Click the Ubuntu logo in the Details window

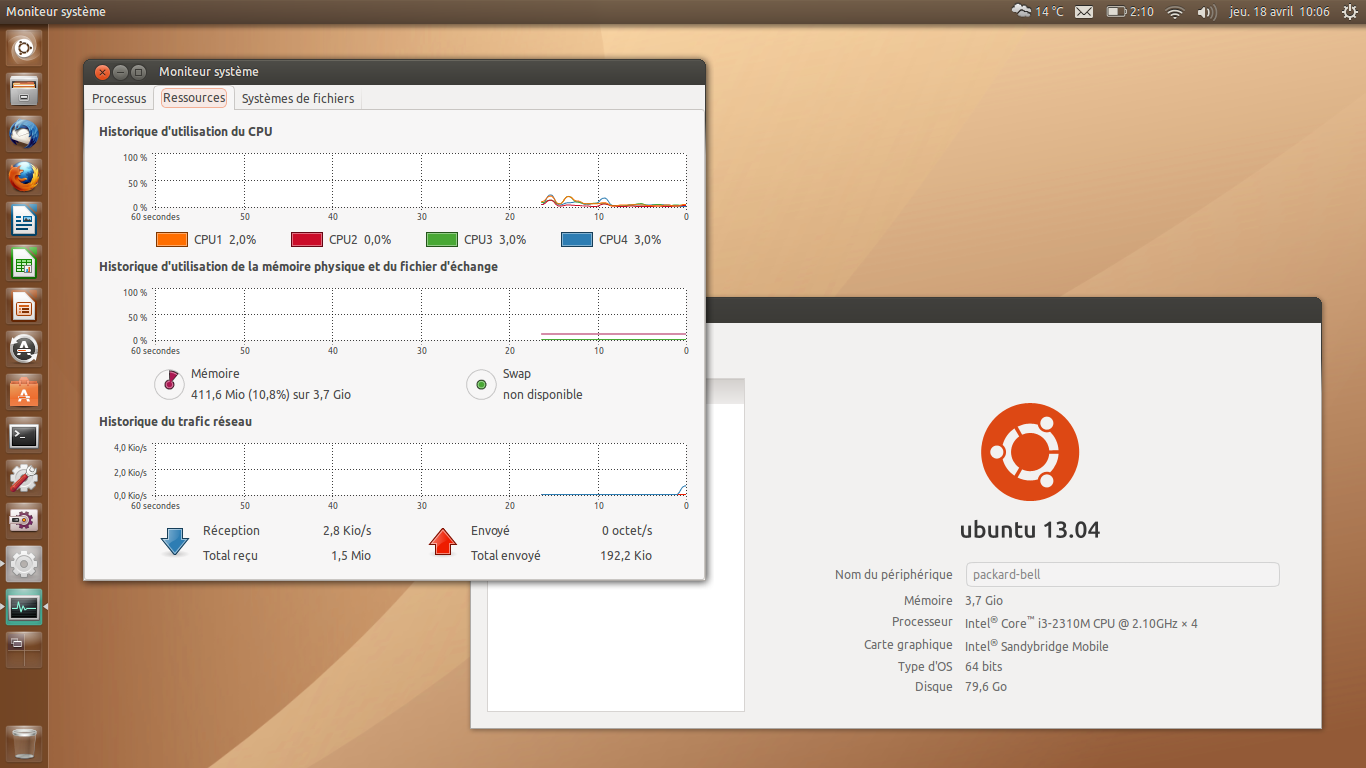(1030, 452)
